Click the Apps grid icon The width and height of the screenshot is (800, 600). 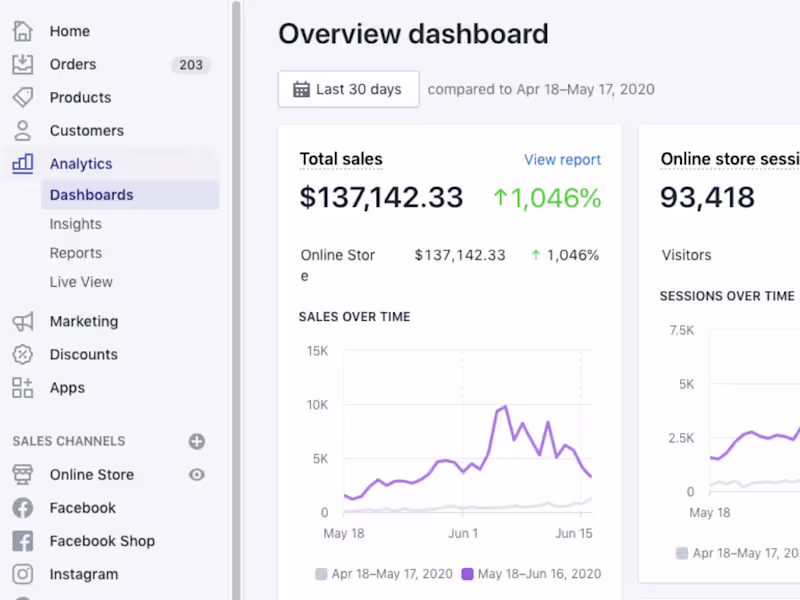(x=22, y=388)
